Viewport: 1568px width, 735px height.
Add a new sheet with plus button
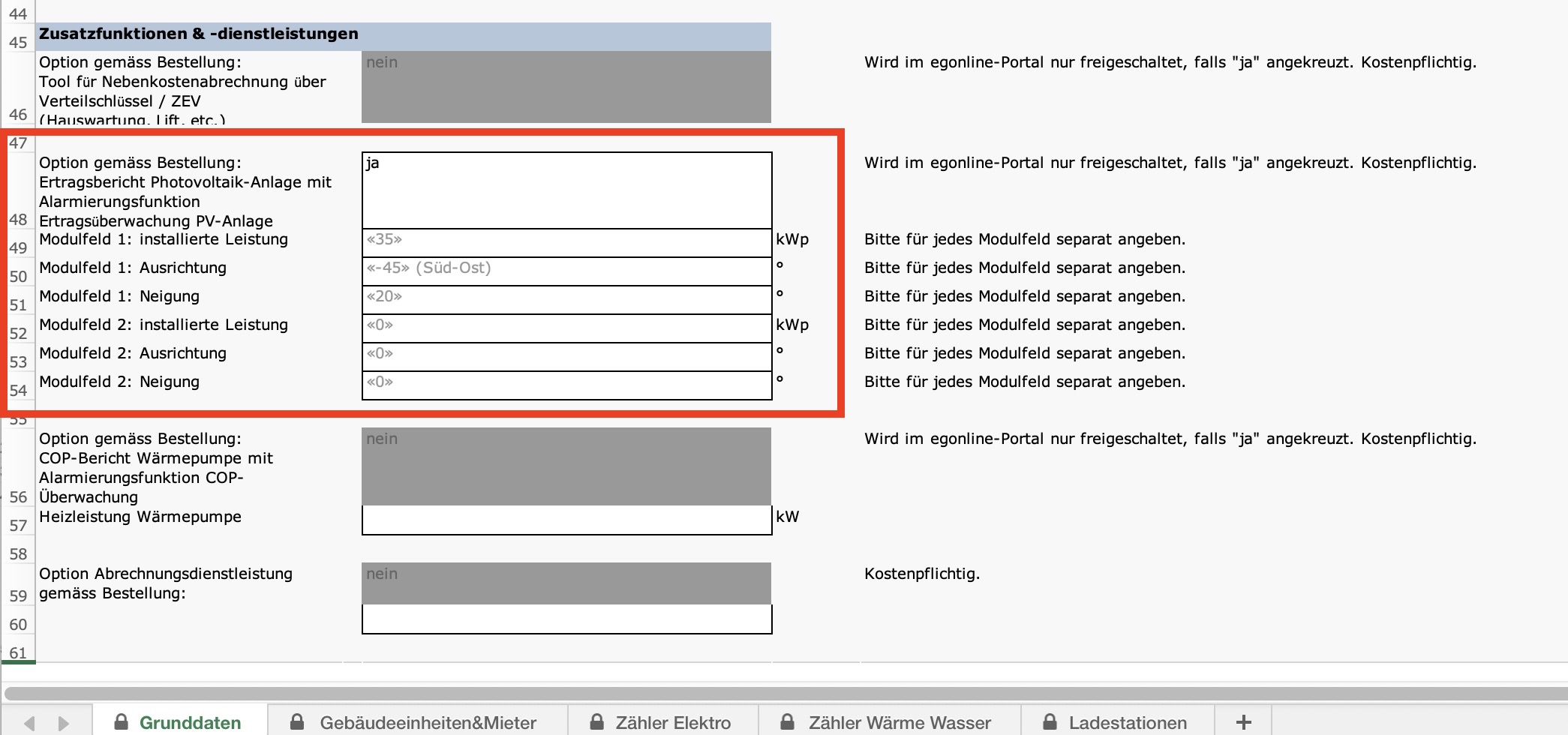click(x=1243, y=722)
